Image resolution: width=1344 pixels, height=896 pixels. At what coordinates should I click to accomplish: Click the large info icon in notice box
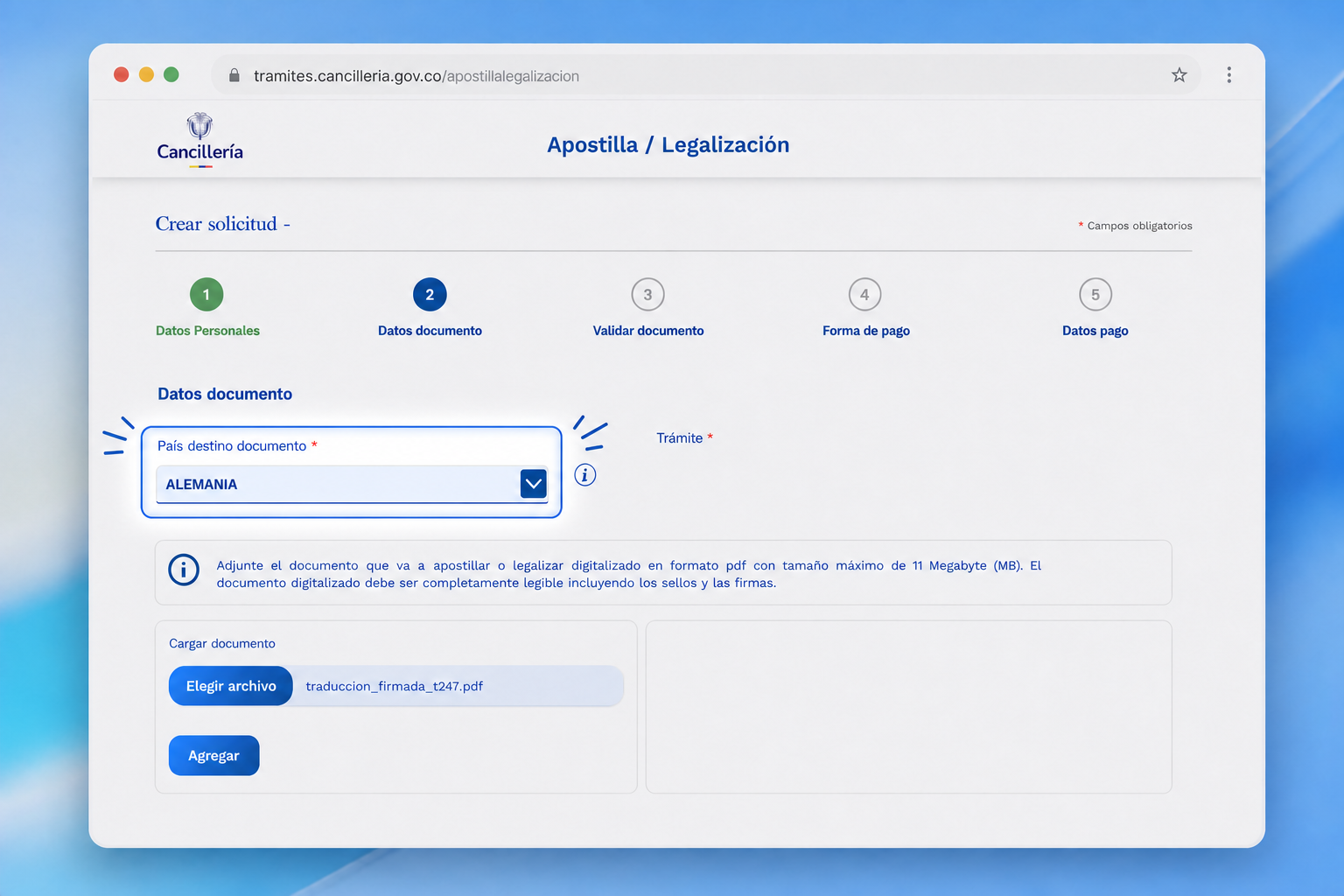tap(184, 570)
